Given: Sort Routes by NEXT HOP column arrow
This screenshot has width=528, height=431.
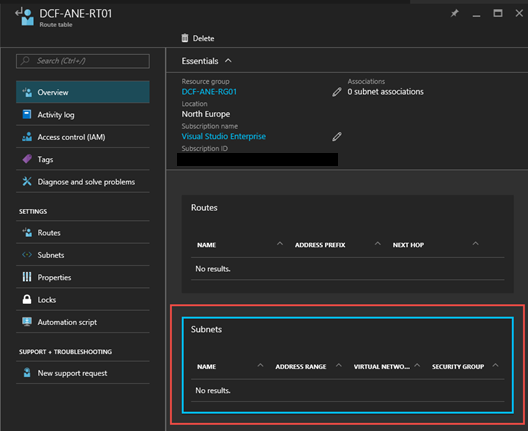Looking at the screenshot, I should (475, 244).
